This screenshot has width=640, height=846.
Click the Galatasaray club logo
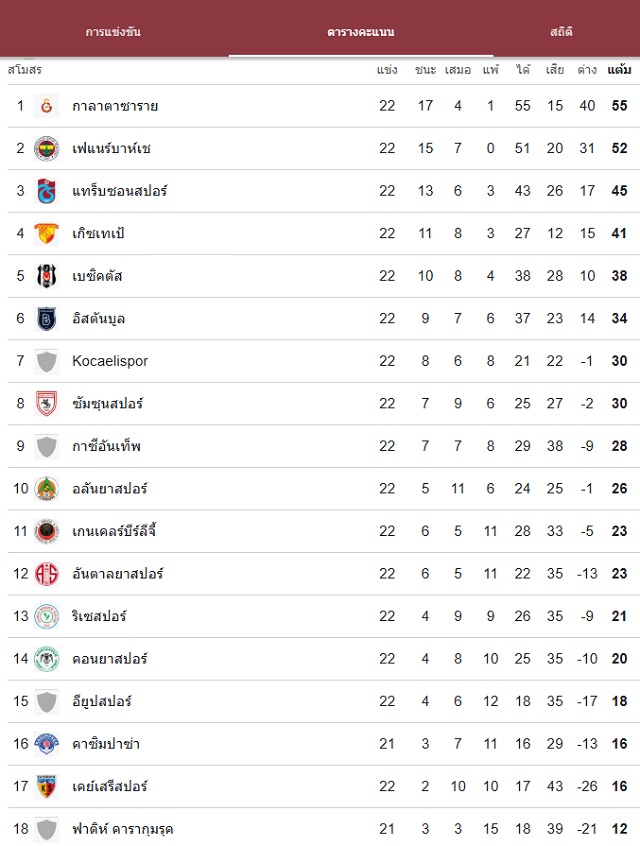point(47,106)
